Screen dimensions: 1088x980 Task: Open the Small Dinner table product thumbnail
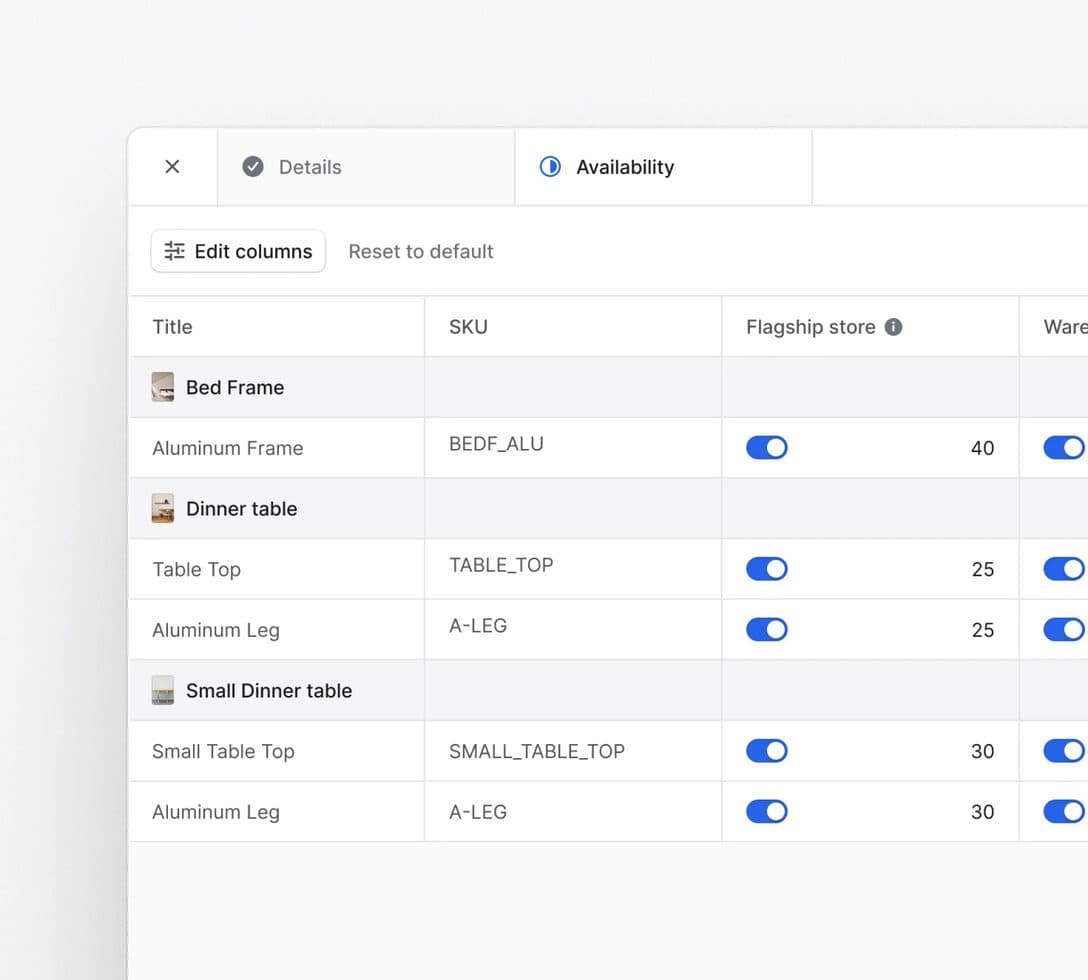click(x=163, y=691)
